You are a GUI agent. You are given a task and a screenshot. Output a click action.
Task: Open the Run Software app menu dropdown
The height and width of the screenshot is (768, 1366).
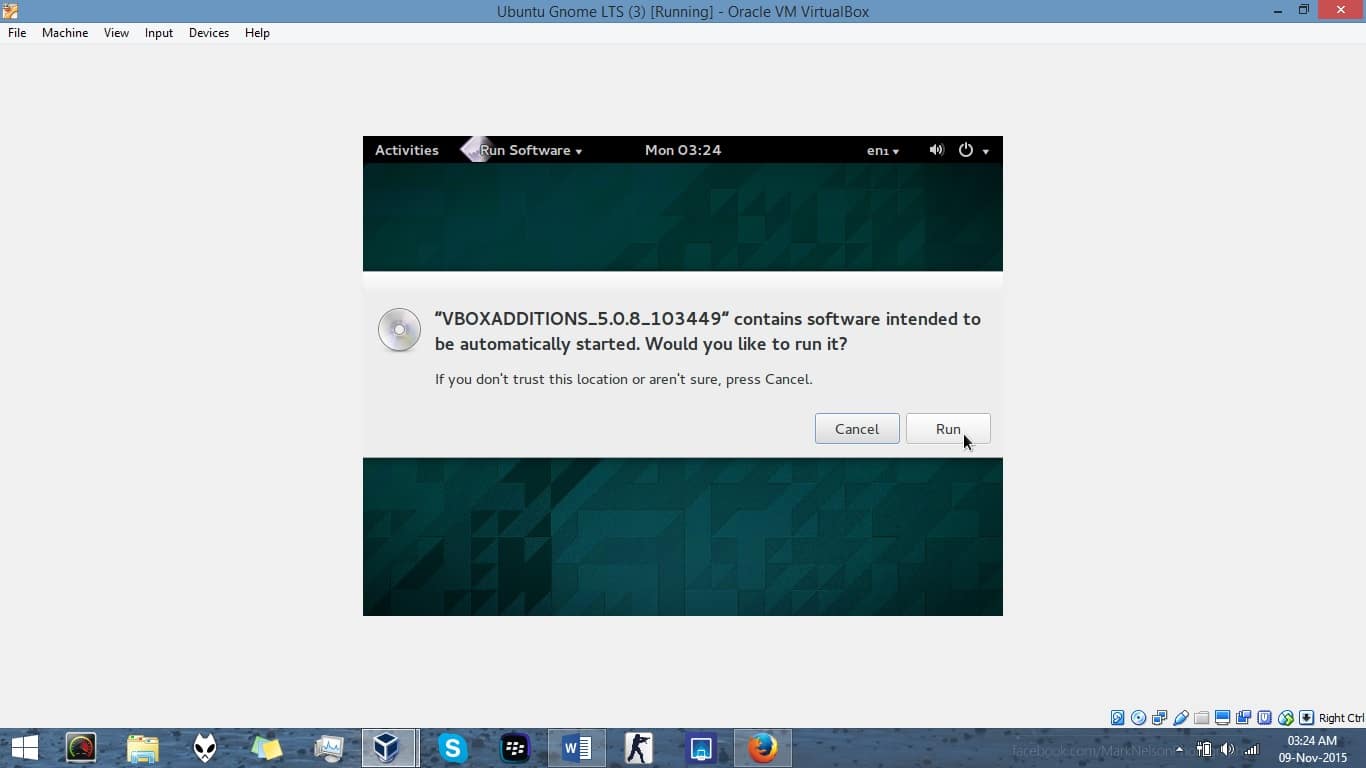pos(530,150)
